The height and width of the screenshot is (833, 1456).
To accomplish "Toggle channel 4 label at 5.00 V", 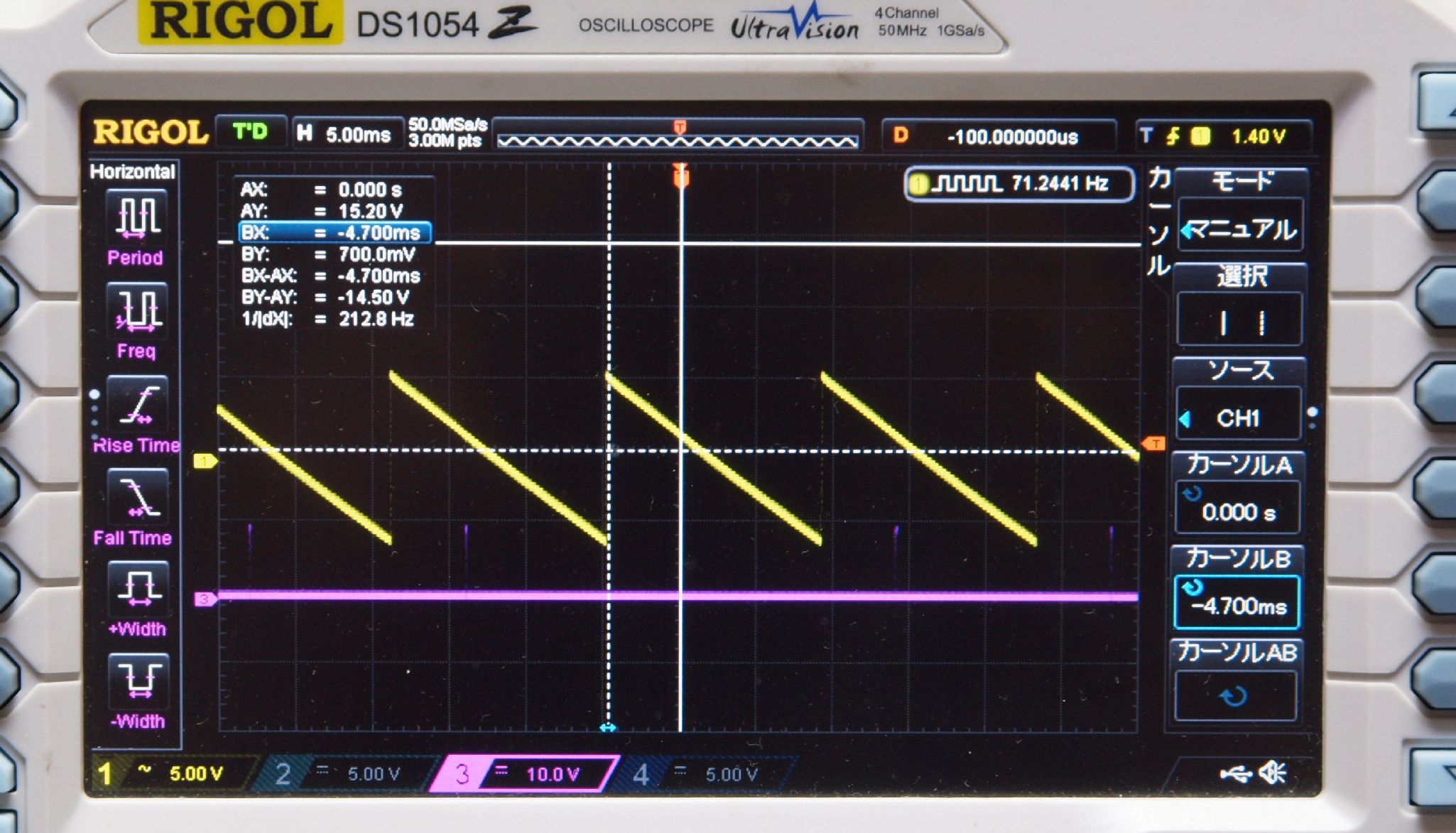I will (707, 773).
